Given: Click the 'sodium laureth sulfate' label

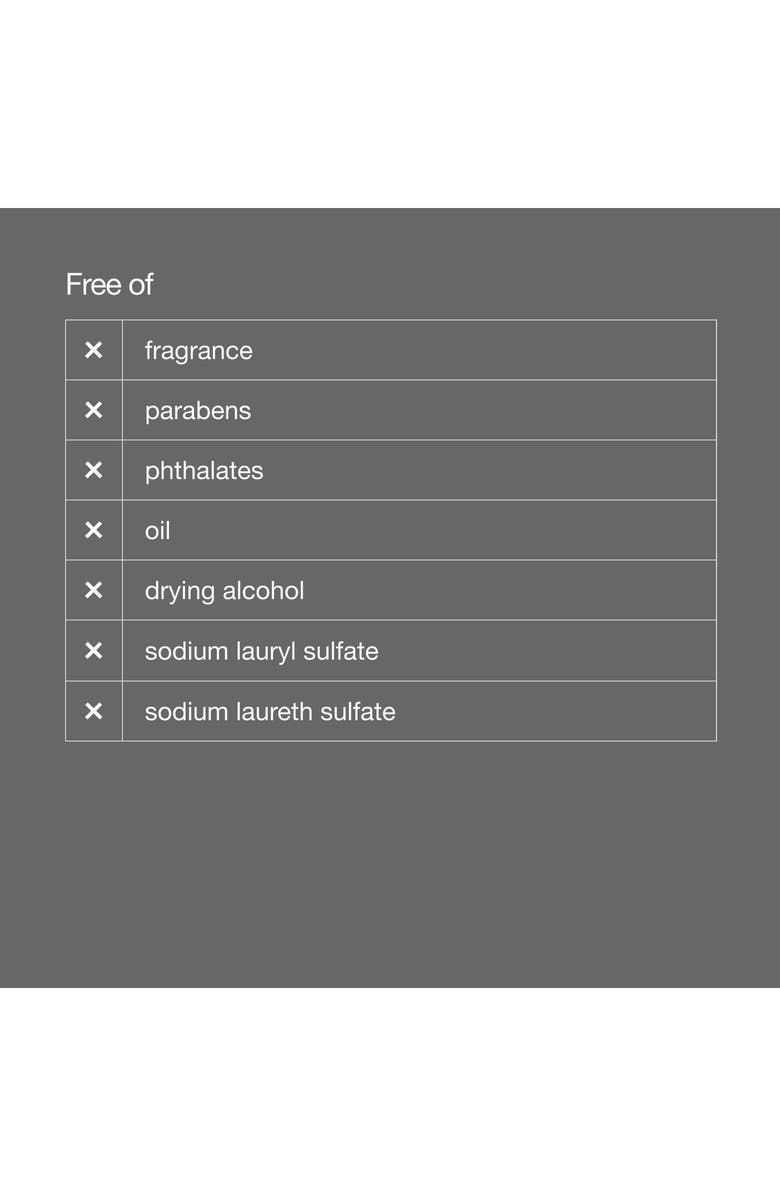Looking at the screenshot, I should pyautogui.click(x=270, y=711).
